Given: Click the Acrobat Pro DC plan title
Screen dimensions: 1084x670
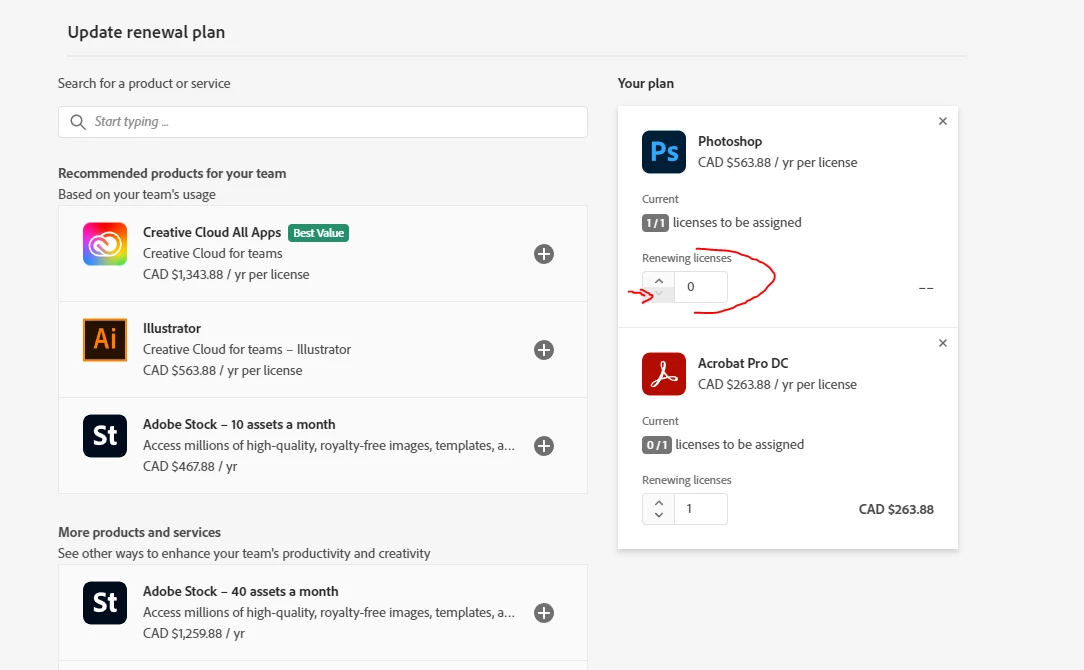Looking at the screenshot, I should [x=743, y=363].
